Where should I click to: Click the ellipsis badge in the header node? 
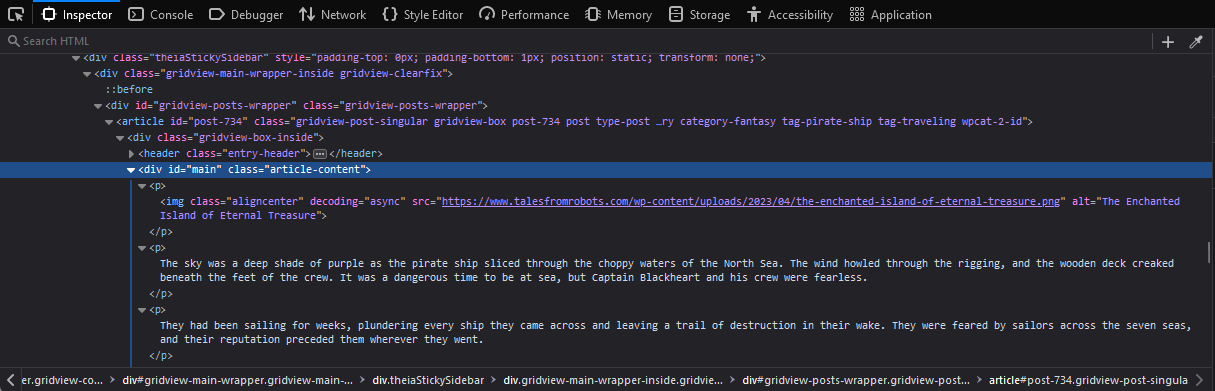point(320,154)
